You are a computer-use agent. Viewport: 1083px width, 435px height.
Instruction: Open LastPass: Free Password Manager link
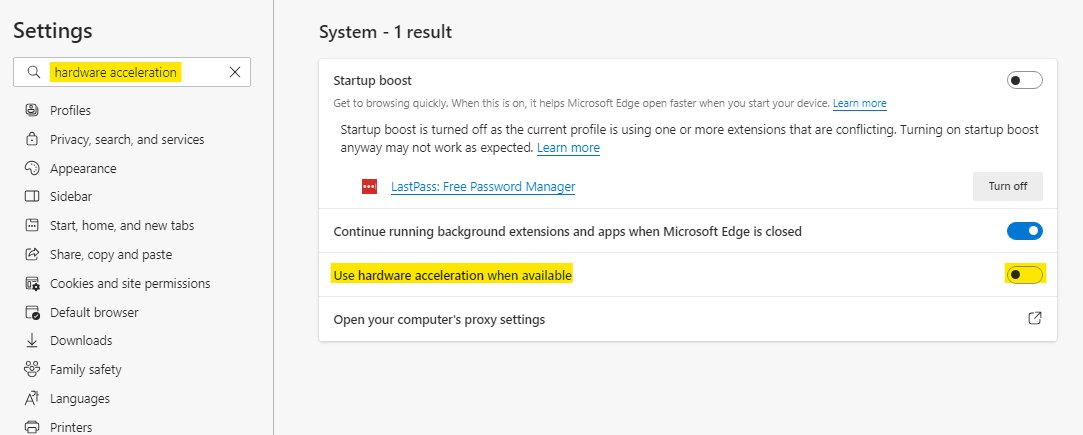(483, 186)
